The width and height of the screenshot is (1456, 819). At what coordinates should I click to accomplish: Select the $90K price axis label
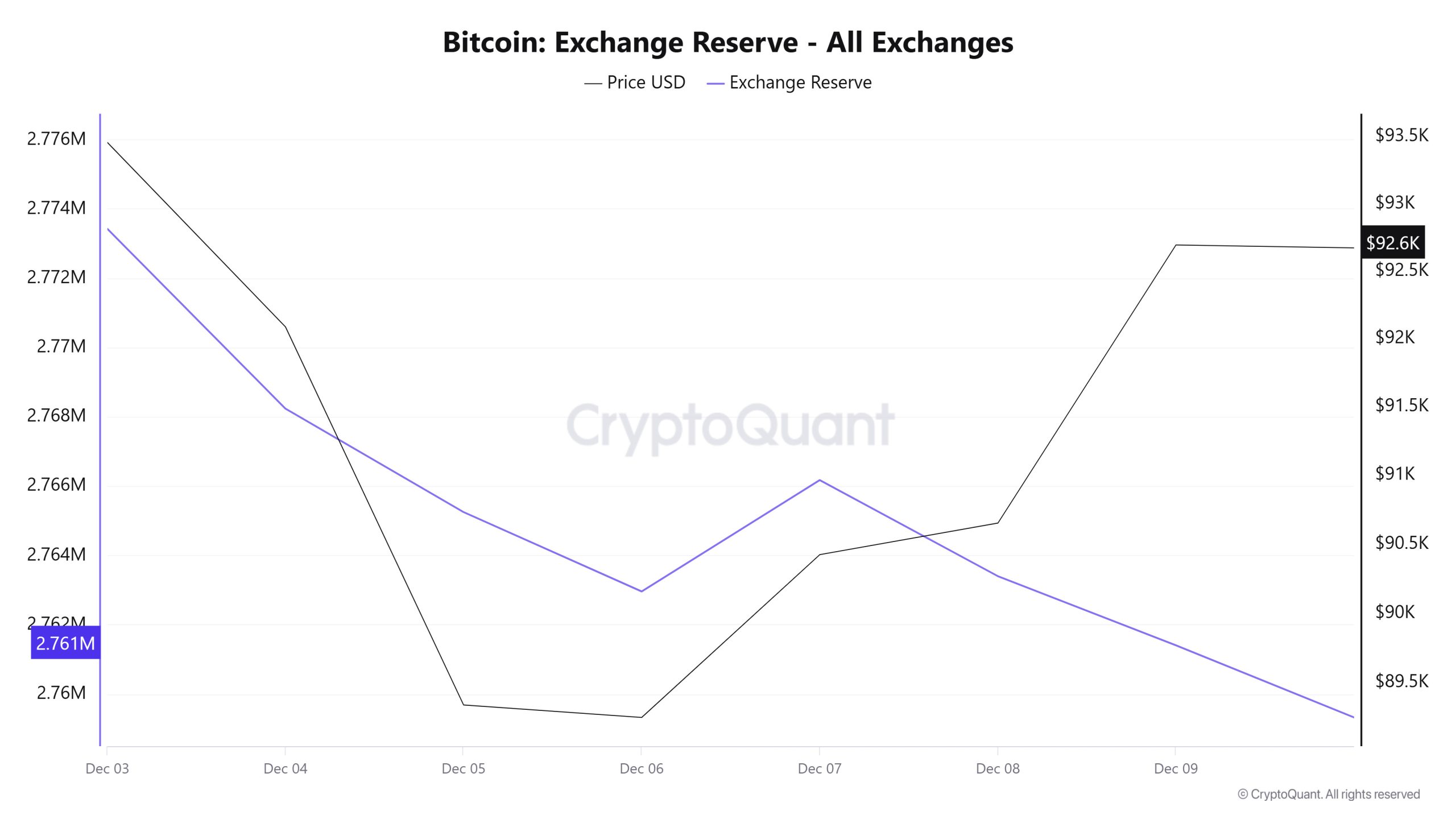(x=1395, y=611)
